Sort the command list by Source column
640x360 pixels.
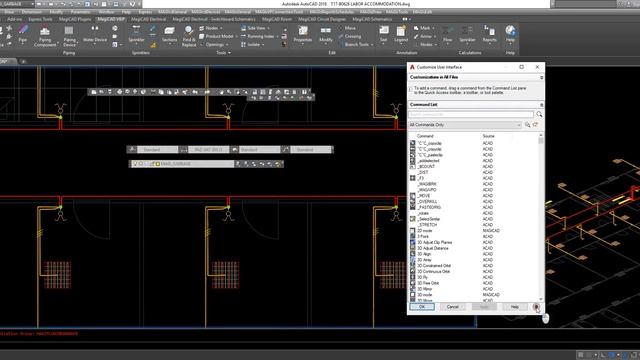coord(488,136)
